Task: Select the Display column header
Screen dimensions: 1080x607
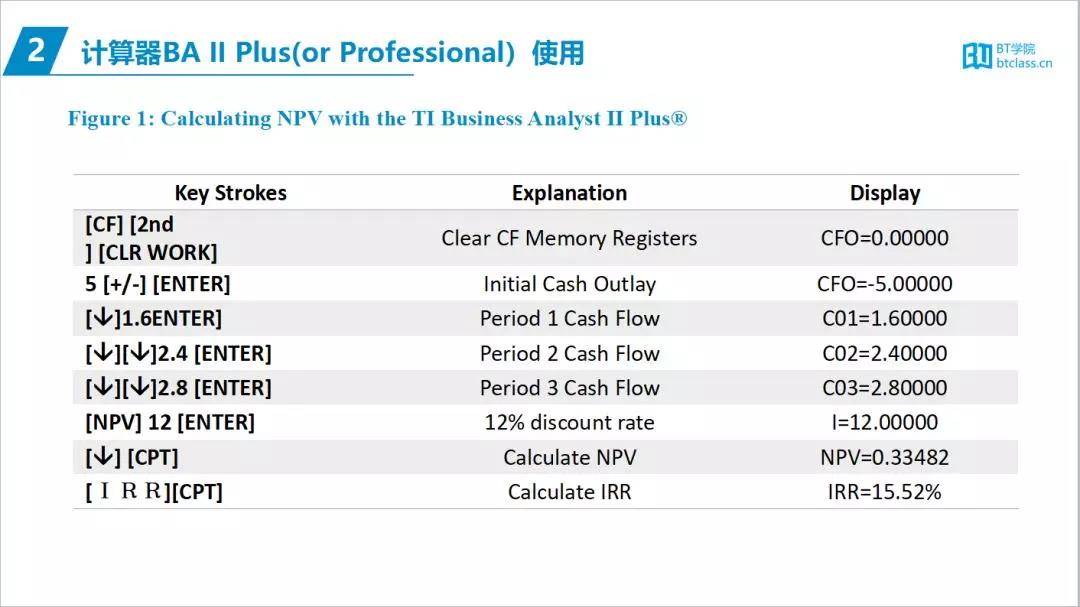Action: pyautogui.click(x=885, y=194)
